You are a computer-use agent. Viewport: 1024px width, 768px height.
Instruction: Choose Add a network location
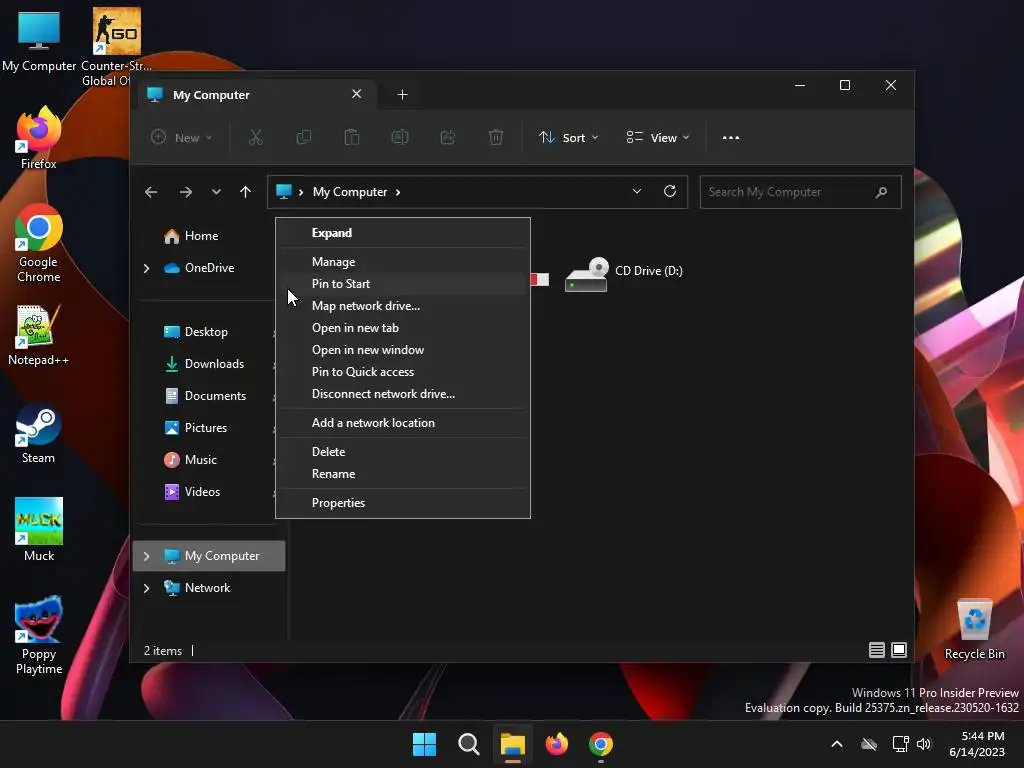pos(403,423)
